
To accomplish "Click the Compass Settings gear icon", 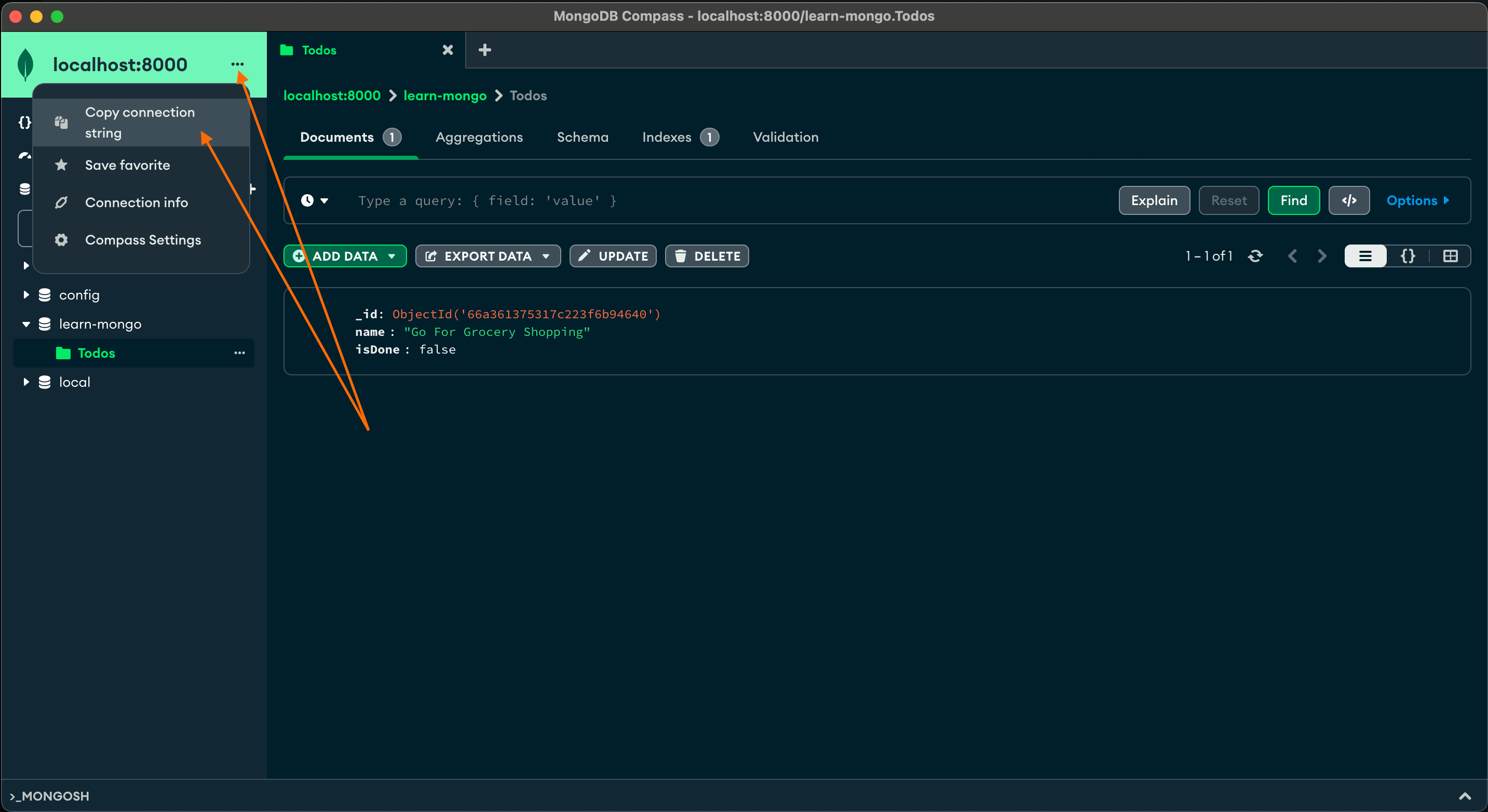I will 62,239.
